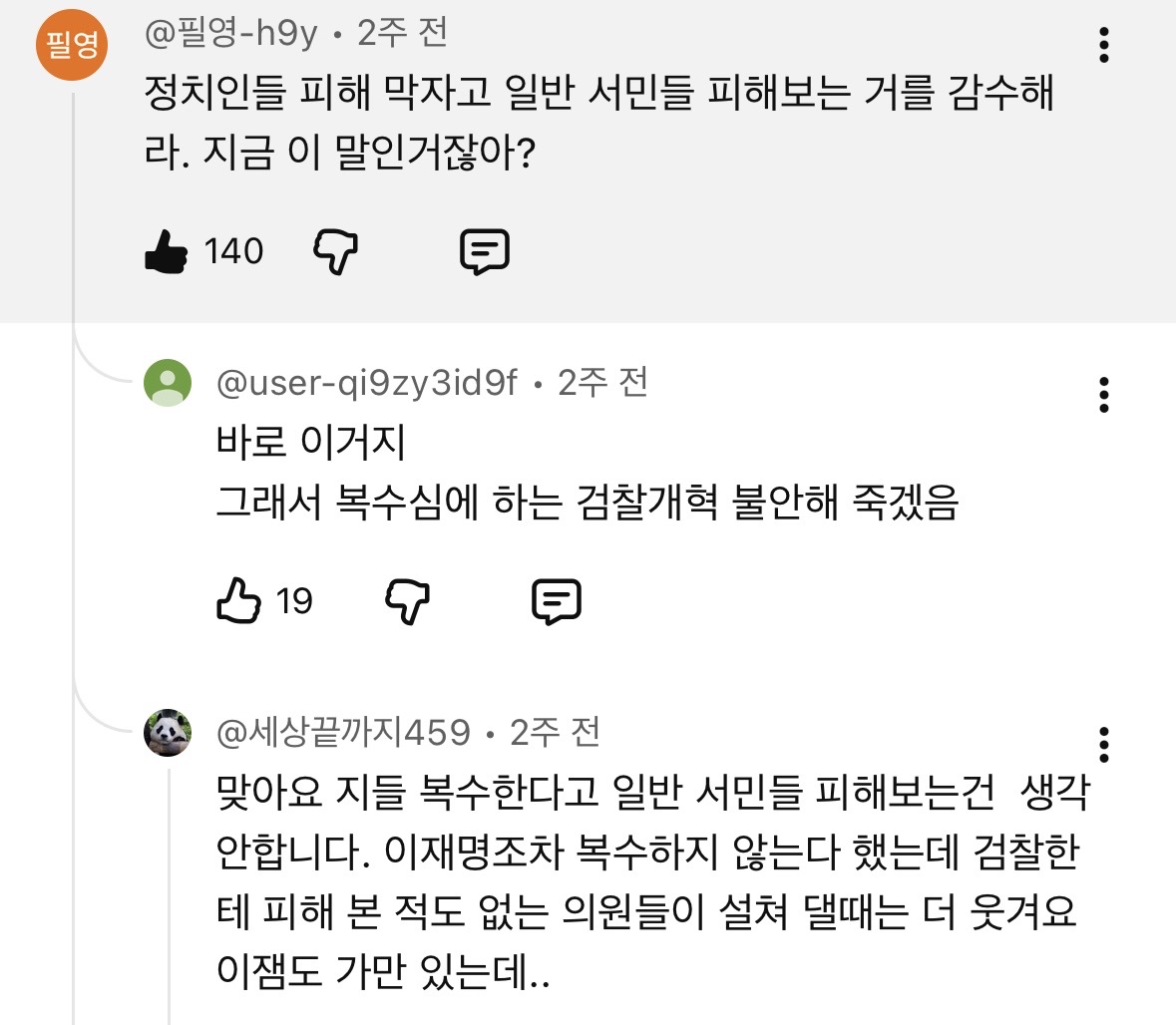Like the reply by @user-qi9zy3id9f

click(238, 601)
